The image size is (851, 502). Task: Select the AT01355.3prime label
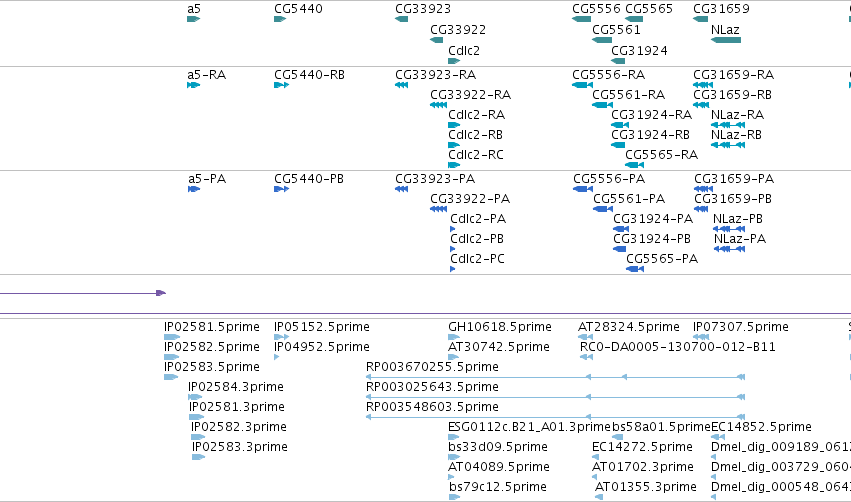tap(646, 487)
